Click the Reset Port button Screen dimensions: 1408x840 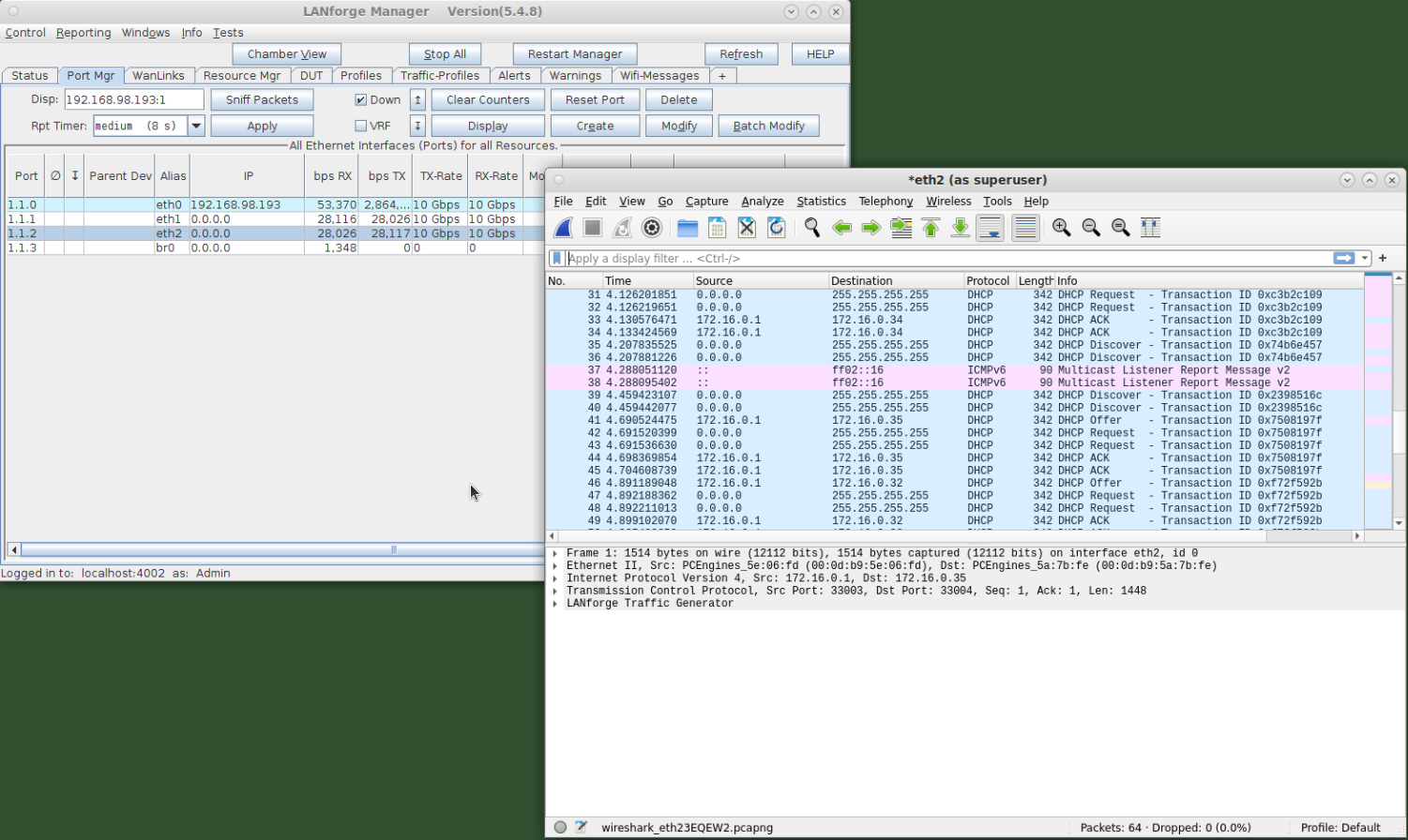(595, 99)
